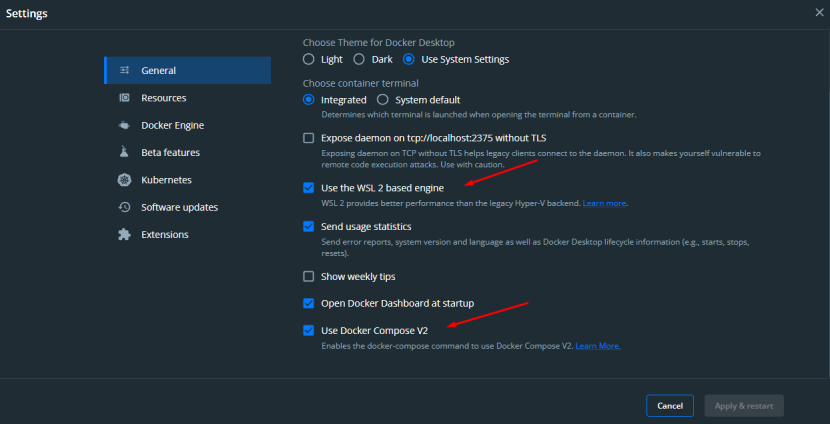Image resolution: width=830 pixels, height=424 pixels.
Task: Click the Cancel button
Action: 670,406
